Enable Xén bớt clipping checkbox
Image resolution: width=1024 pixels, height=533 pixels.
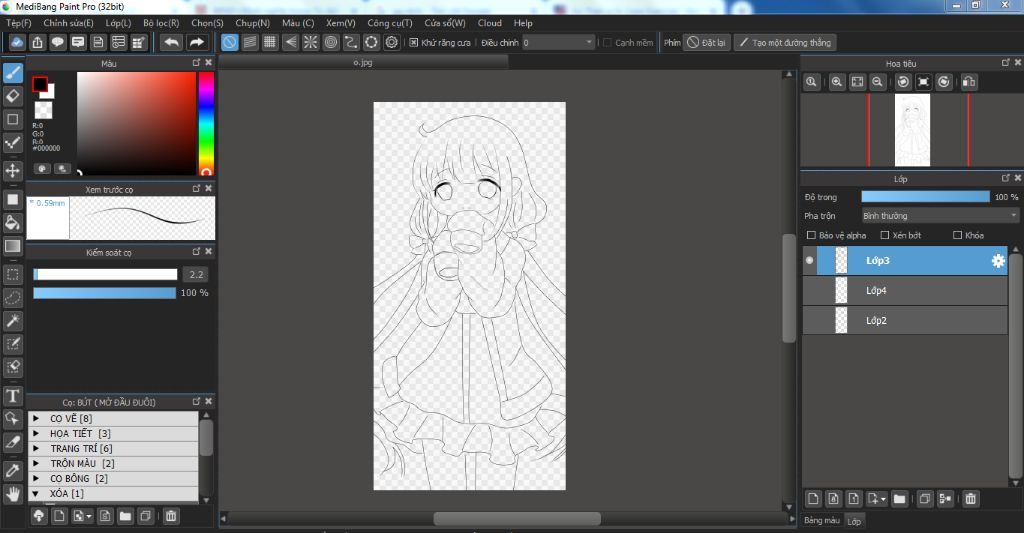[885, 235]
